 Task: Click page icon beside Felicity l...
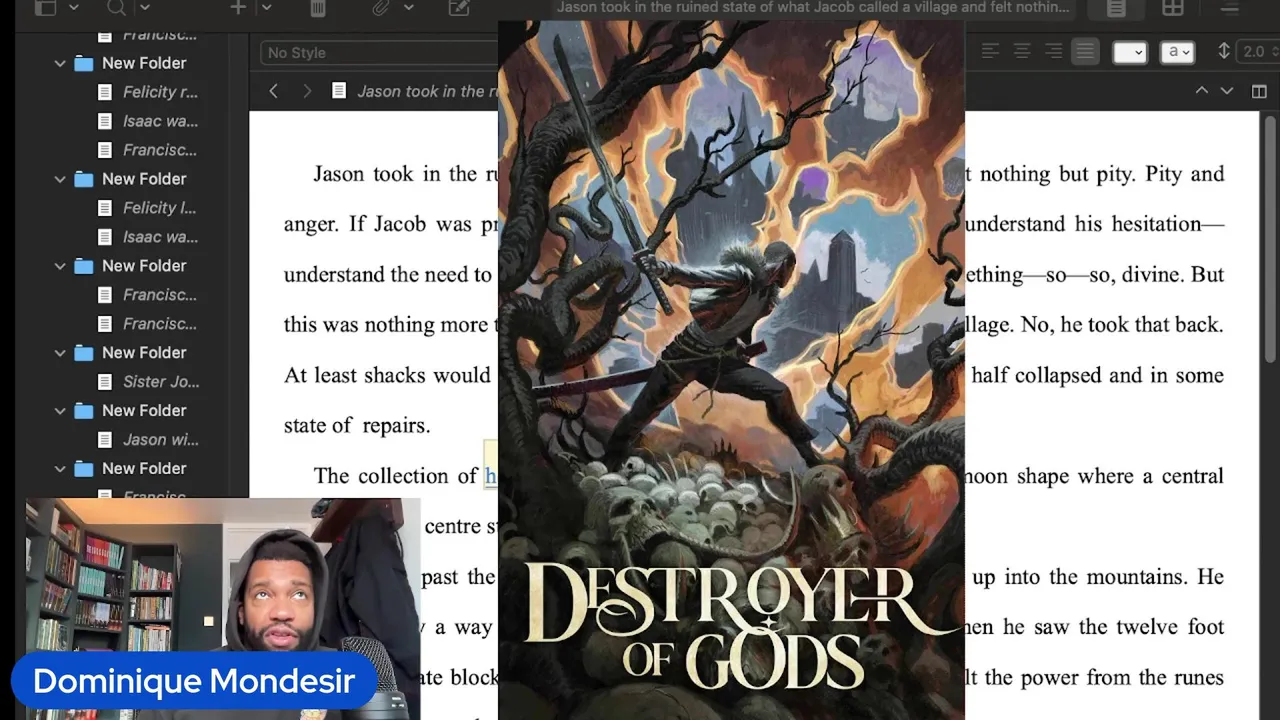click(x=104, y=208)
